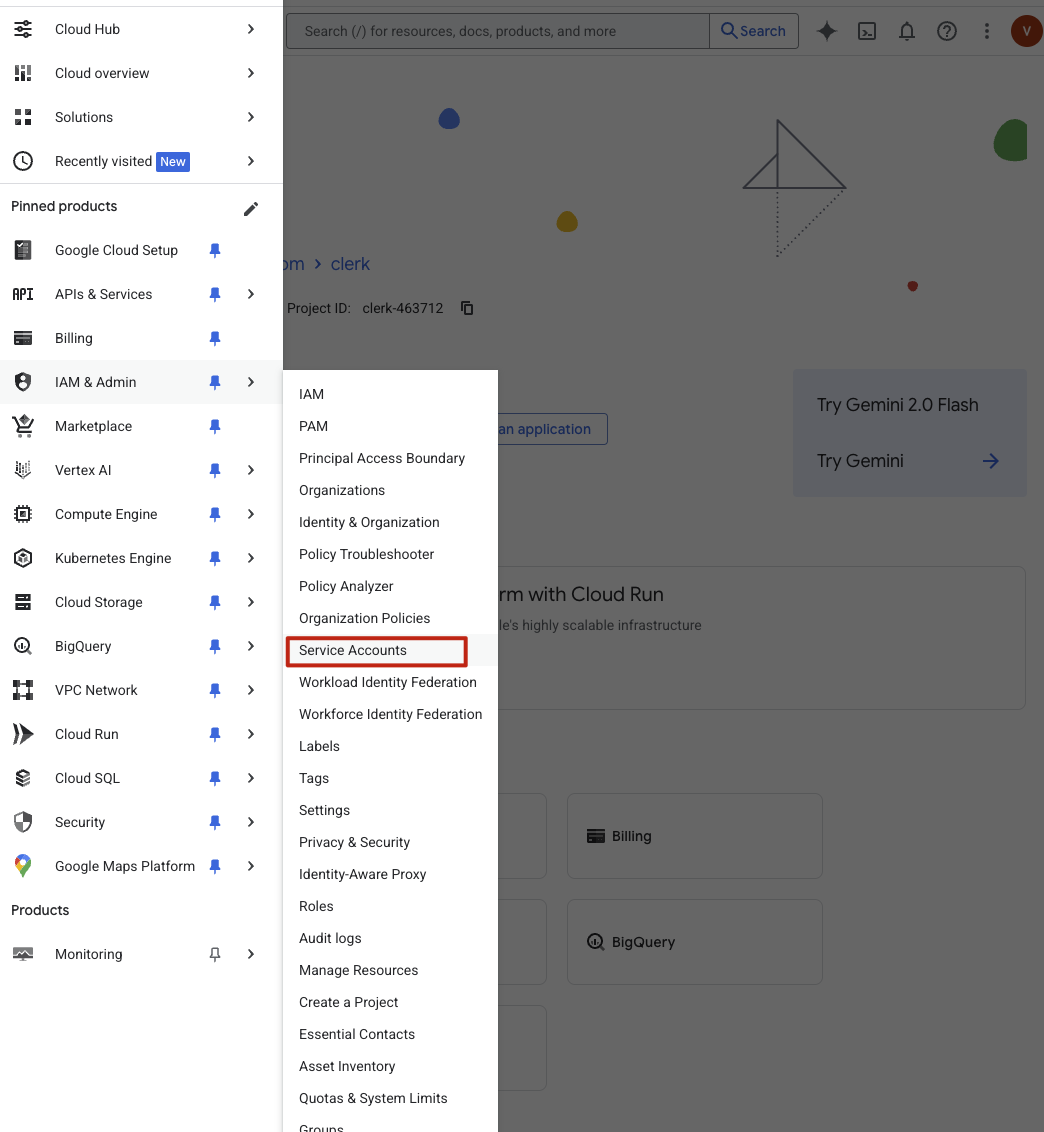Click the clerk breadcrumb link
This screenshot has height=1132, width=1044.
coord(350,264)
